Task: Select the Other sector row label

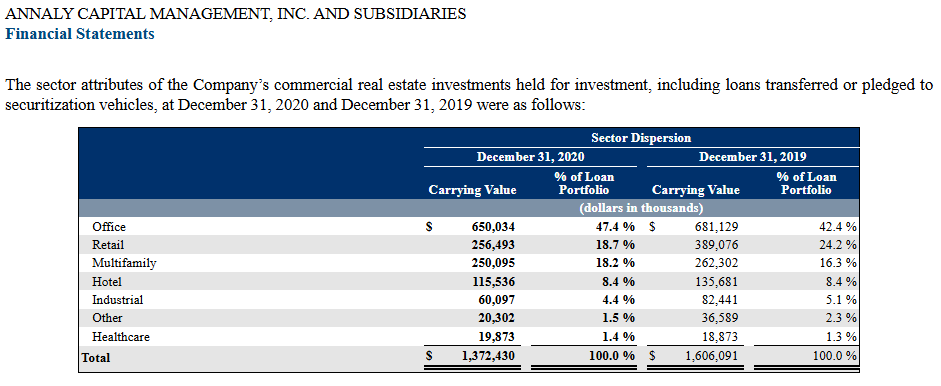Action: [107, 318]
